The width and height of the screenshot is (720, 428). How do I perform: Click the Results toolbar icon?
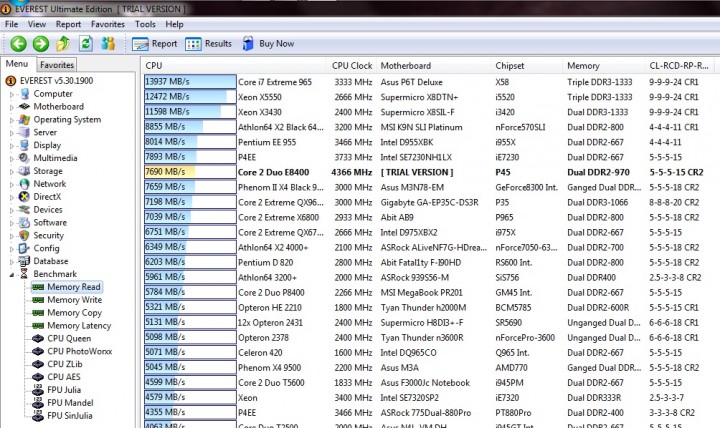(x=193, y=44)
